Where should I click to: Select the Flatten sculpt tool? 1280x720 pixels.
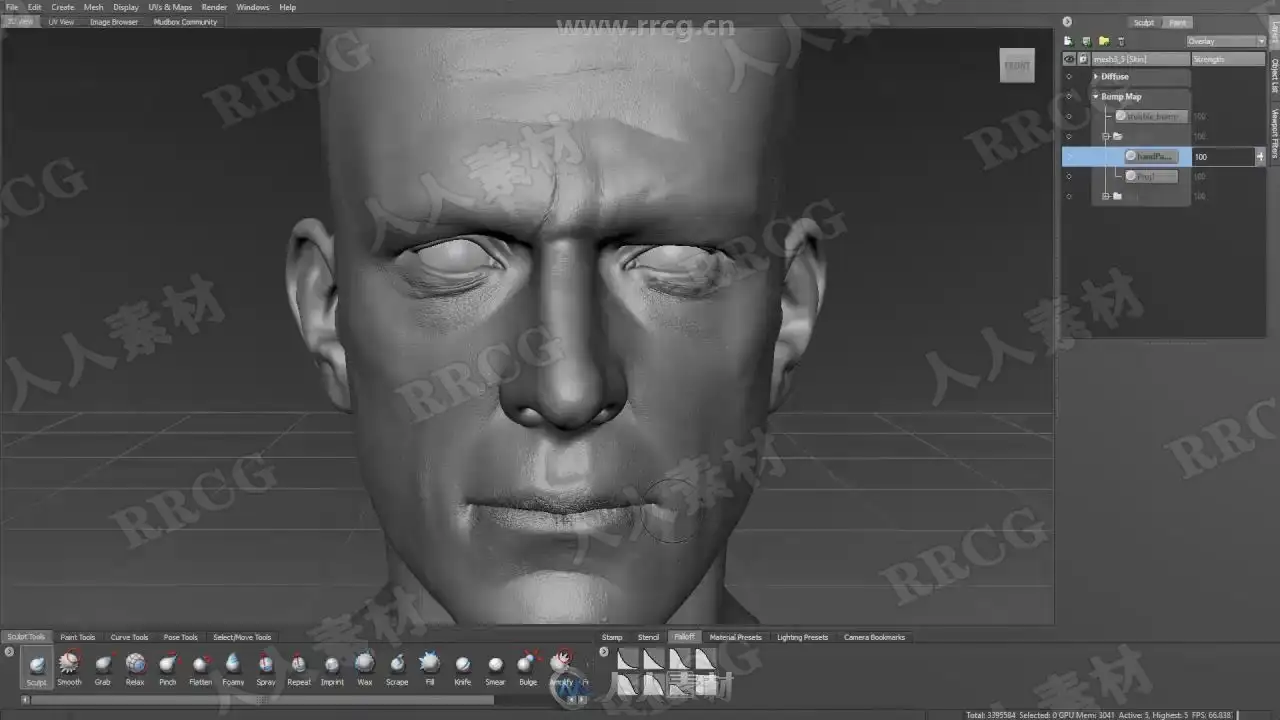click(x=200, y=667)
